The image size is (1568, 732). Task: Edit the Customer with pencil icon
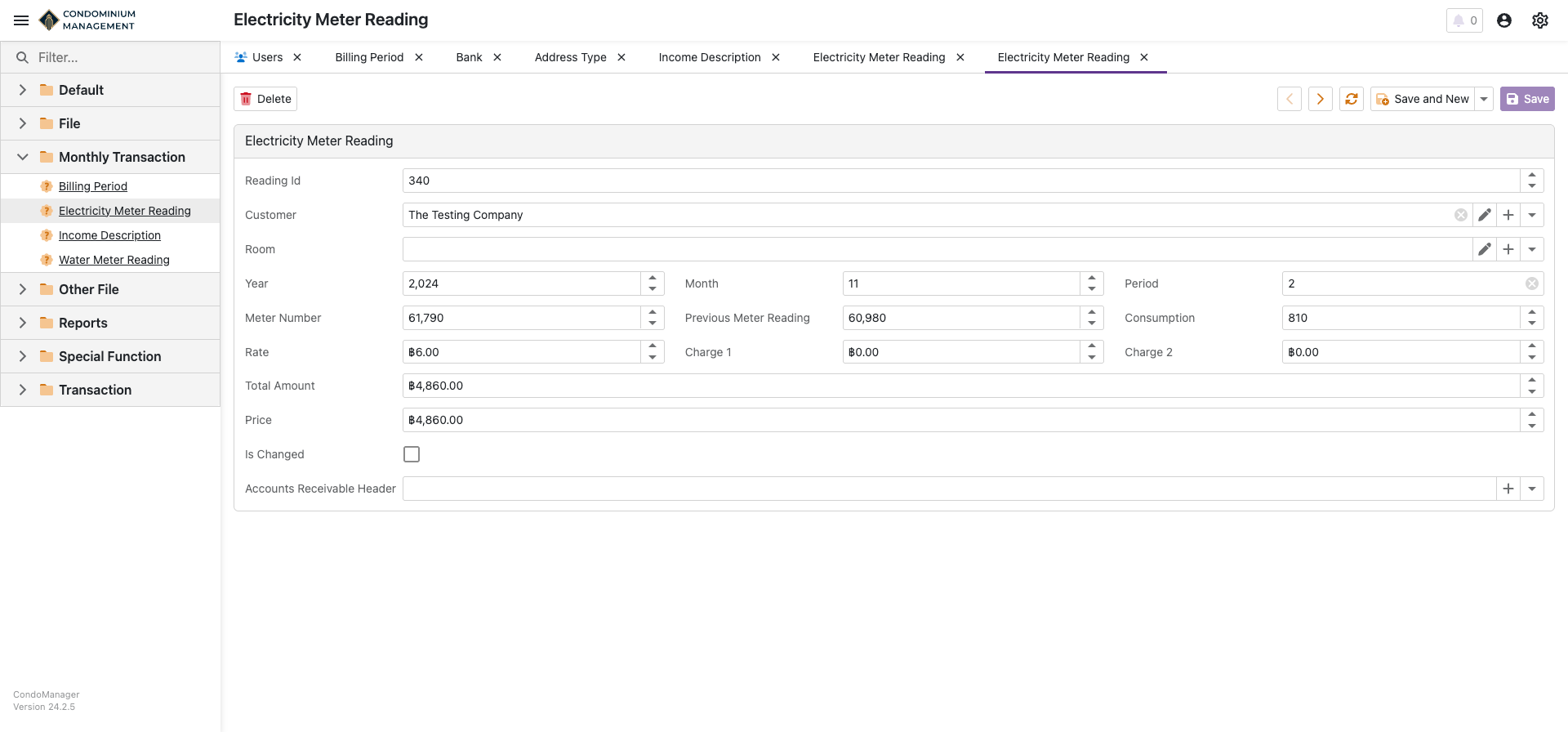1485,215
